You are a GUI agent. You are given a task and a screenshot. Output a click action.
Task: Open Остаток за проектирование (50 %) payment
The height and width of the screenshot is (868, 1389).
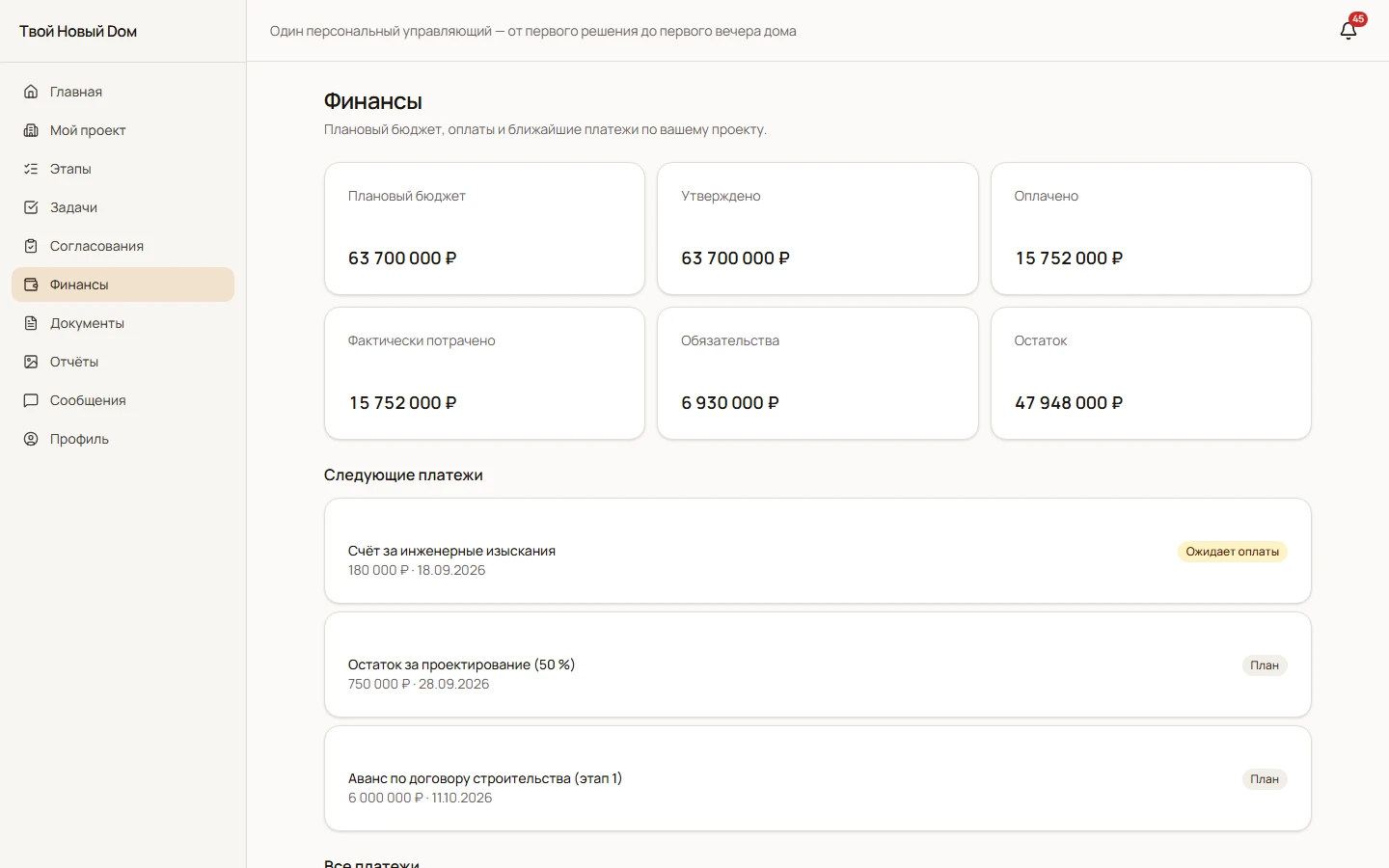tap(818, 665)
